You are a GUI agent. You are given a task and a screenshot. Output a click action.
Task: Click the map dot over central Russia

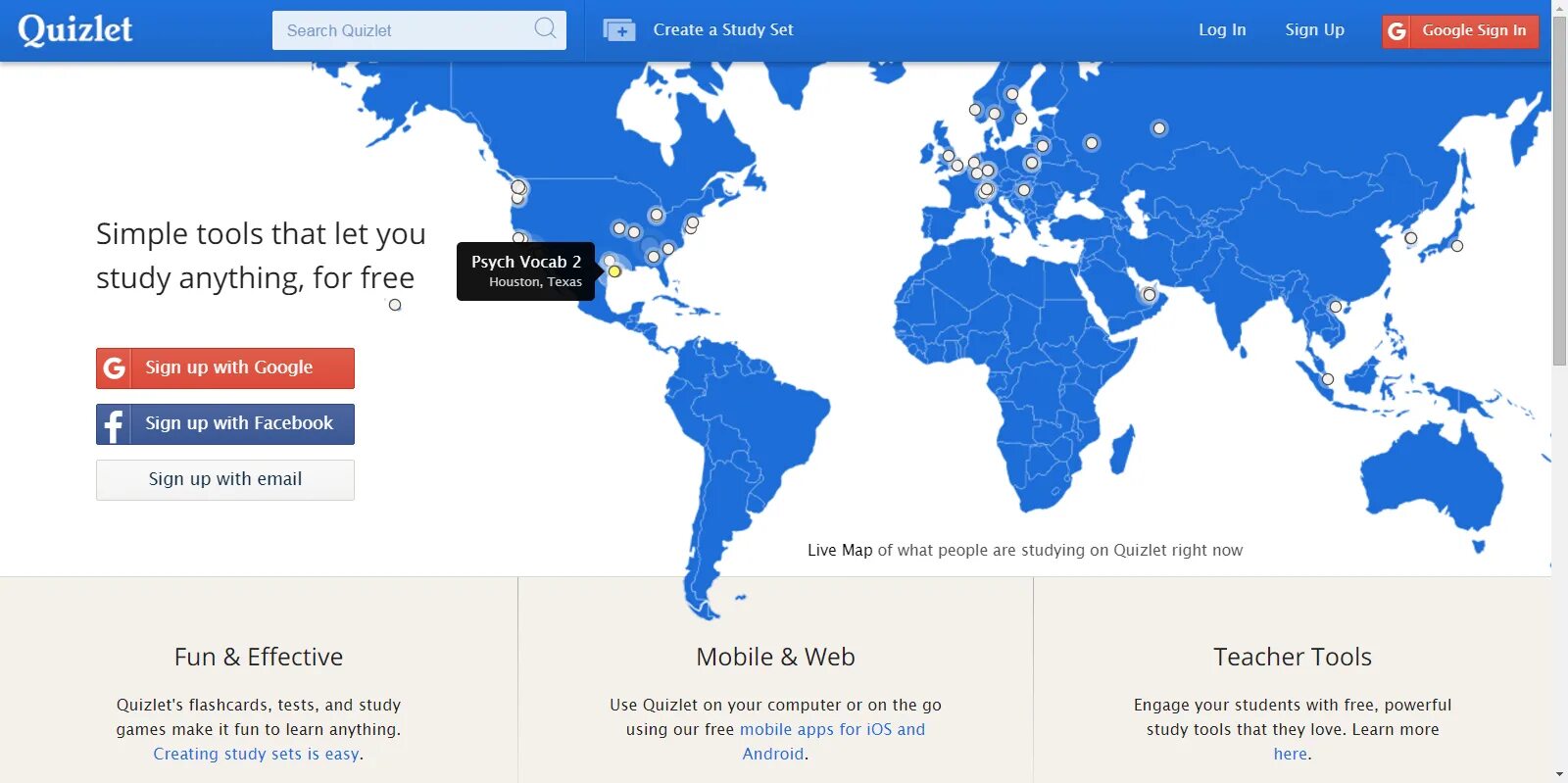(x=1159, y=128)
